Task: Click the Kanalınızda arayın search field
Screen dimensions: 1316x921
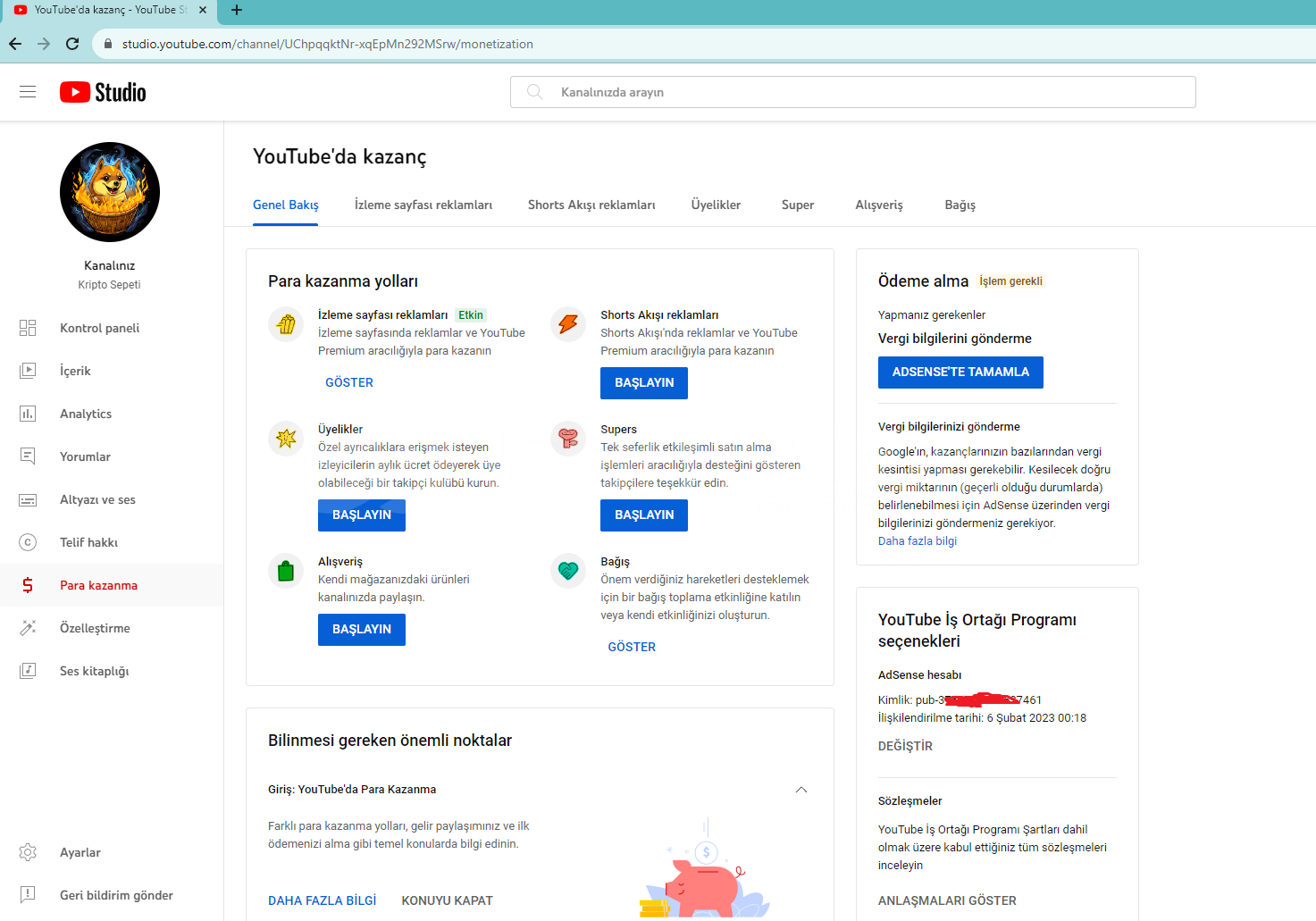Action: point(853,92)
